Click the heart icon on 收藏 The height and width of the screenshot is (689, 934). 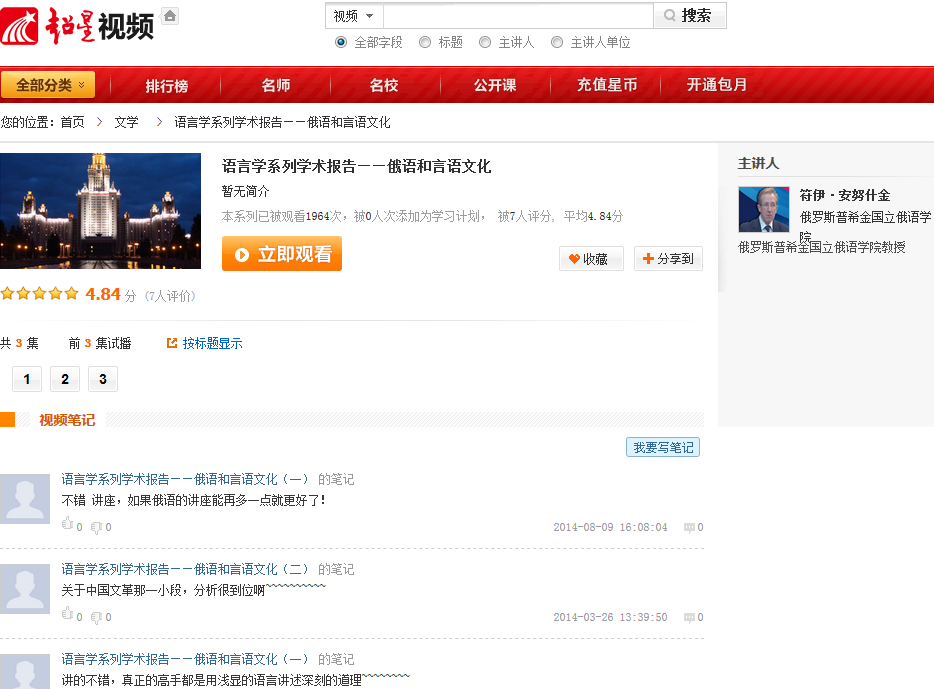(574, 258)
